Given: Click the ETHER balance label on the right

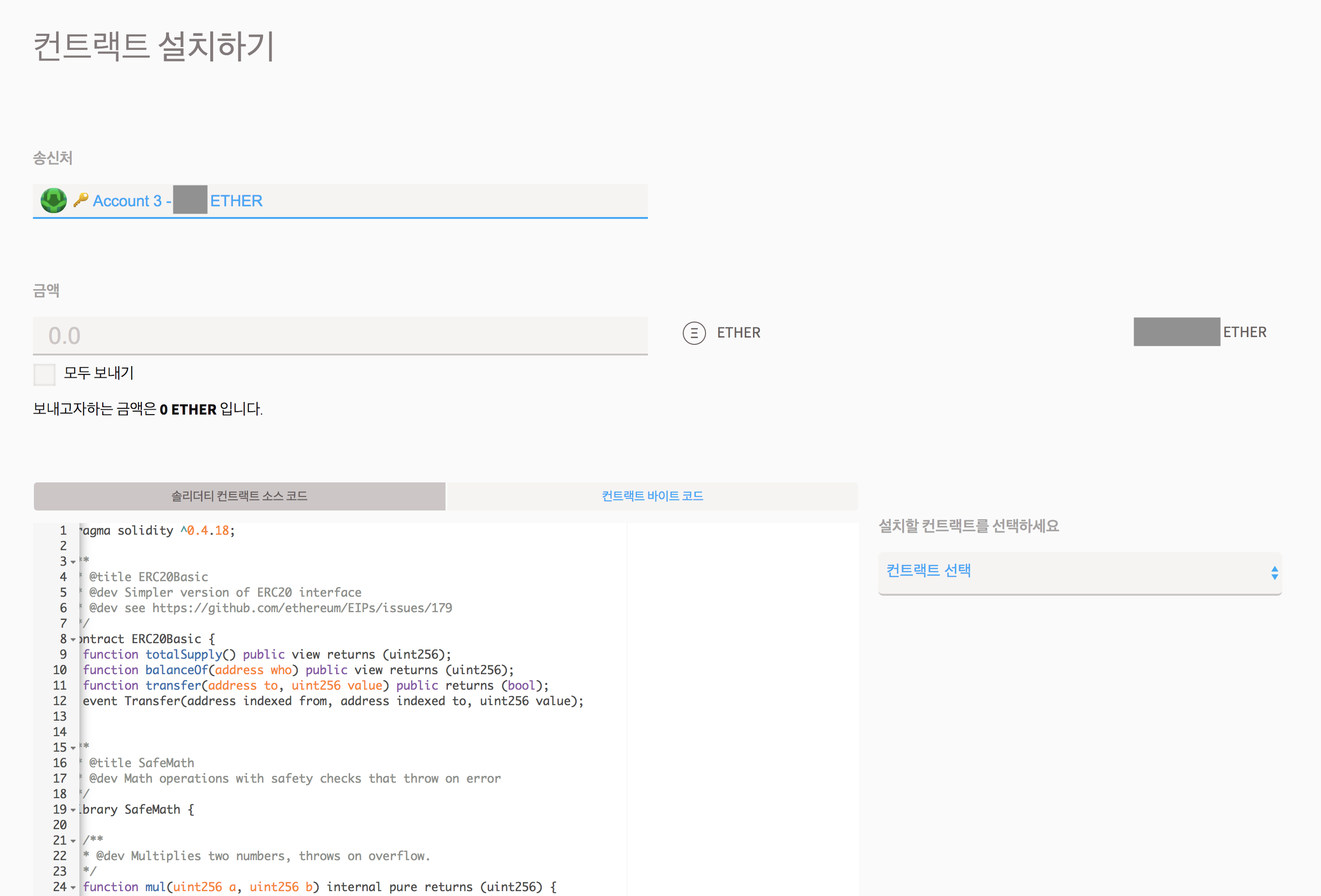Looking at the screenshot, I should click(1245, 332).
